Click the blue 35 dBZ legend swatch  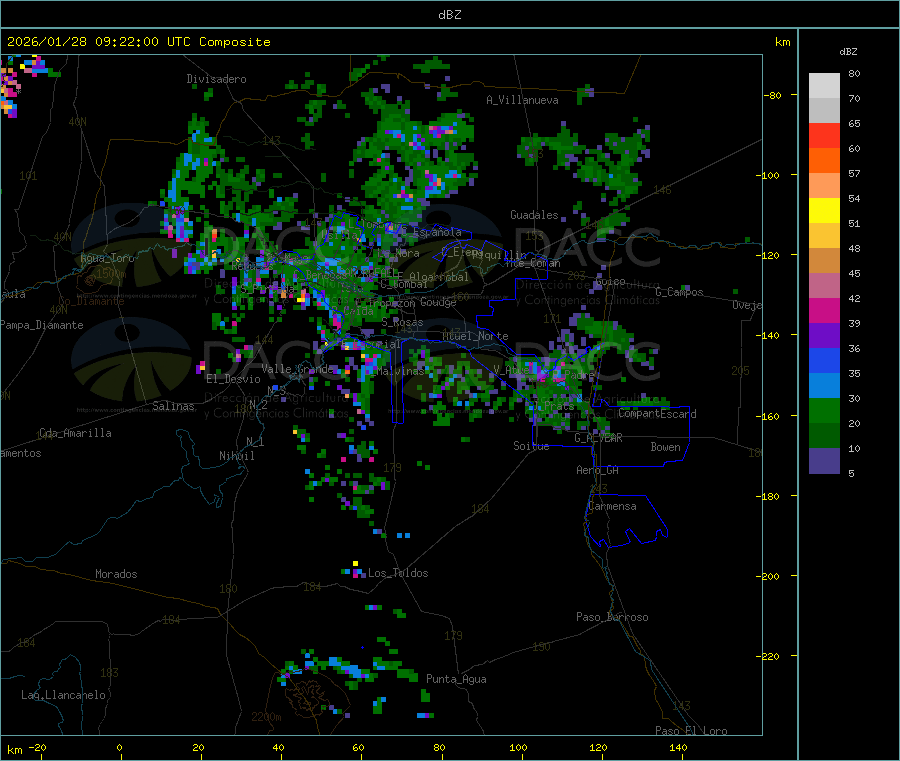(x=824, y=360)
